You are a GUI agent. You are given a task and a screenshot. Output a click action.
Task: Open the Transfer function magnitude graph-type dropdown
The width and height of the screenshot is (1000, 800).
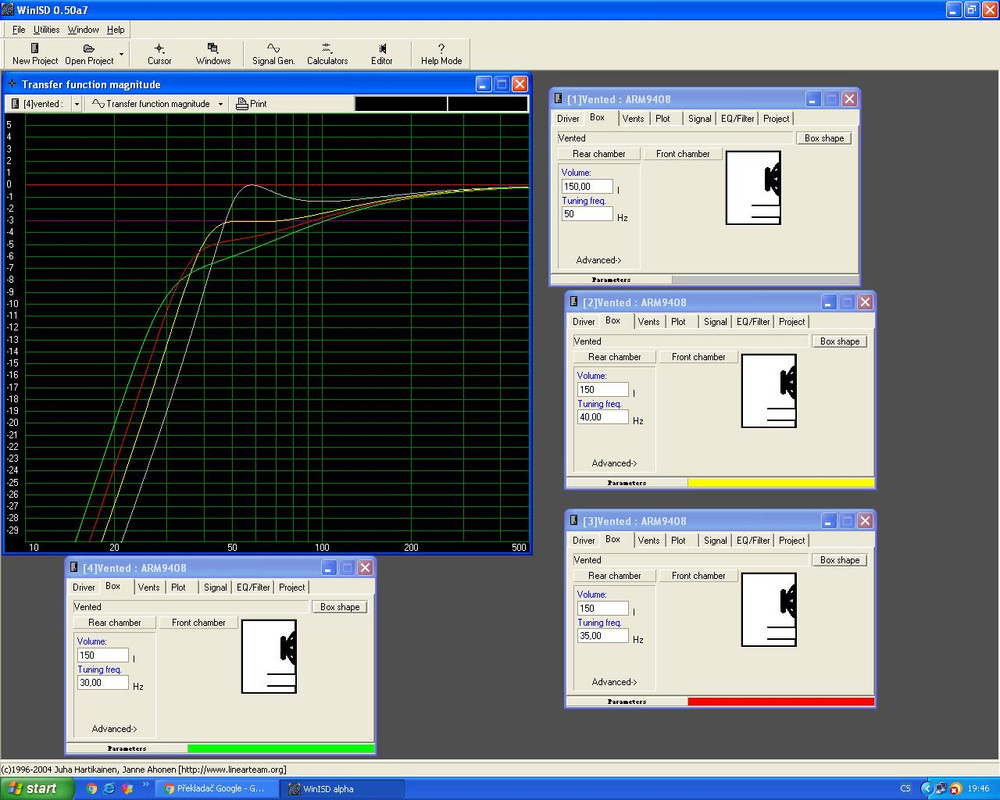[x=221, y=103]
